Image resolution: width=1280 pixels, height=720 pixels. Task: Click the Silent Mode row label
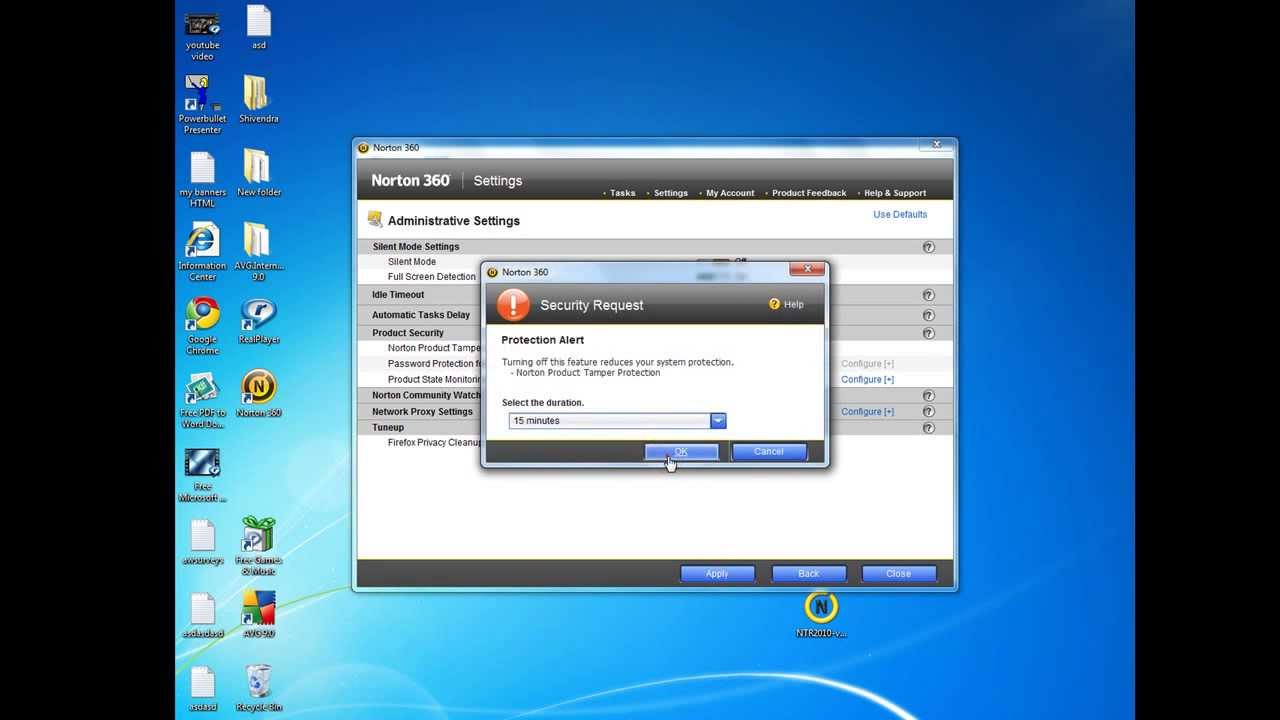point(412,262)
